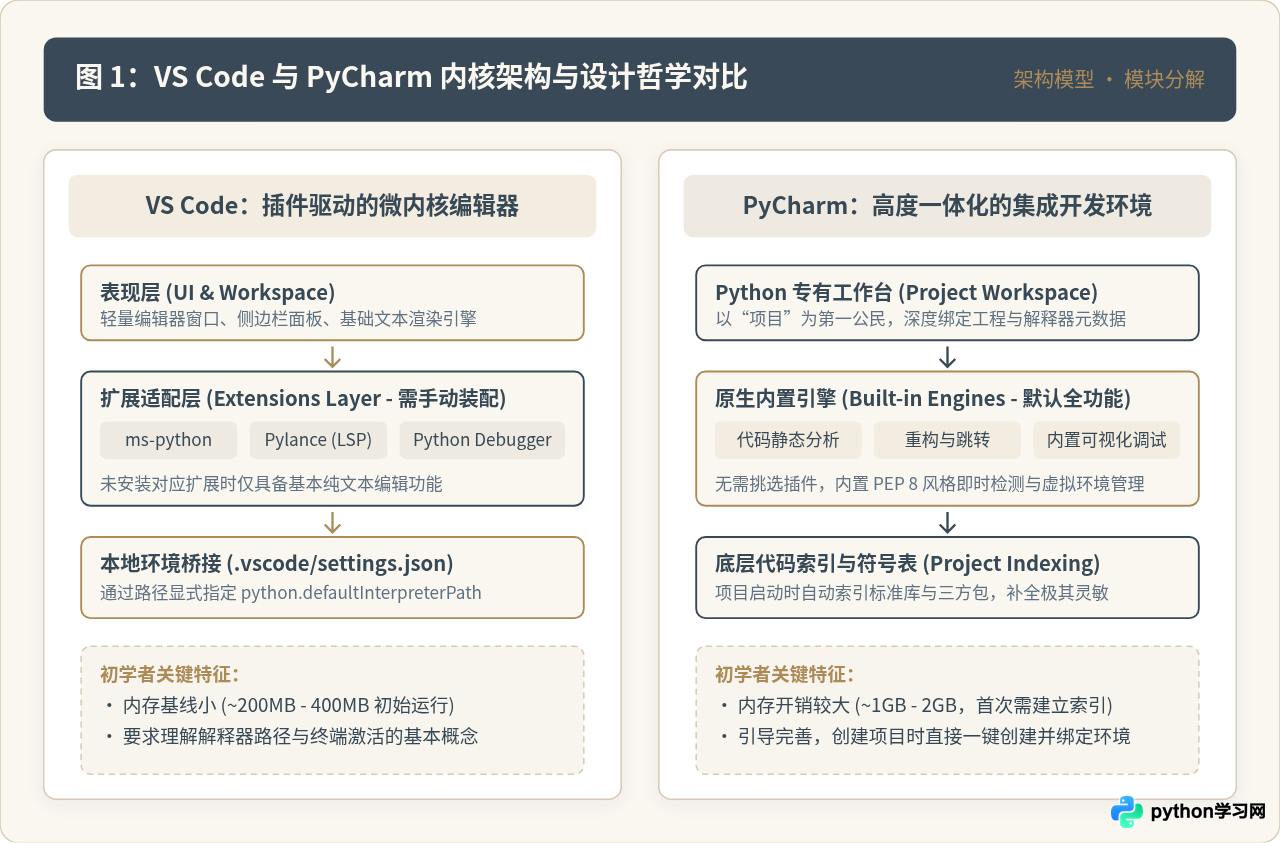The height and width of the screenshot is (843, 1280).
Task: Select the "Python Debugger" chip
Action: pyautogui.click(x=482, y=440)
